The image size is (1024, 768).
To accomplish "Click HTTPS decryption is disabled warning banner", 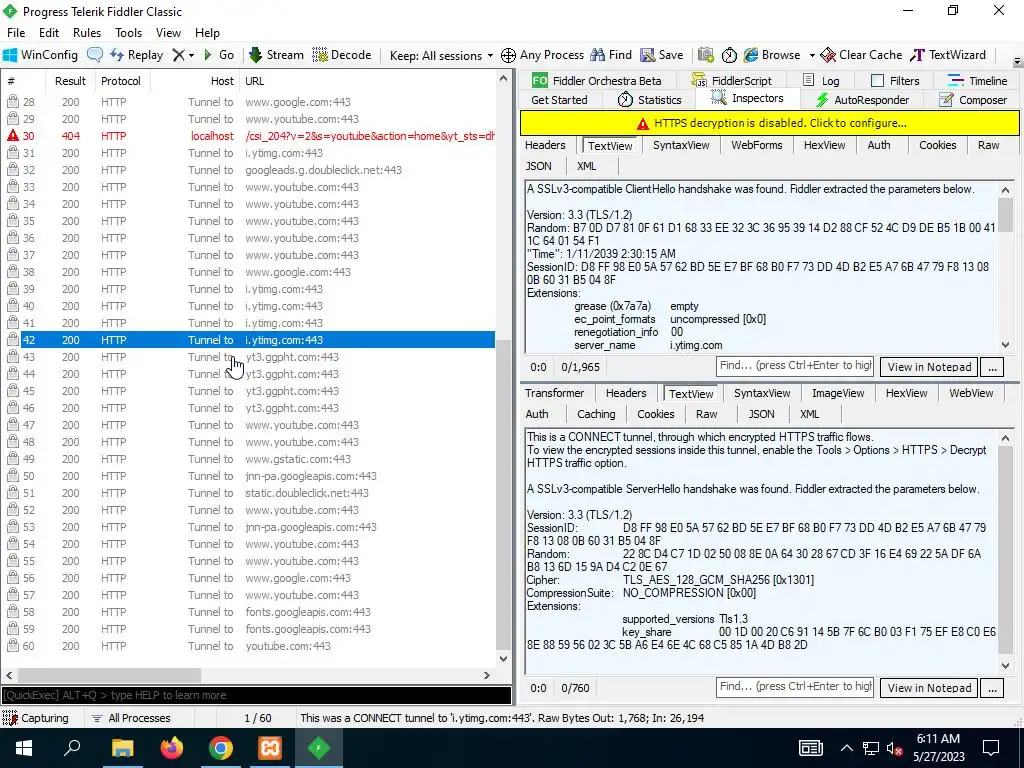I will click(769, 123).
